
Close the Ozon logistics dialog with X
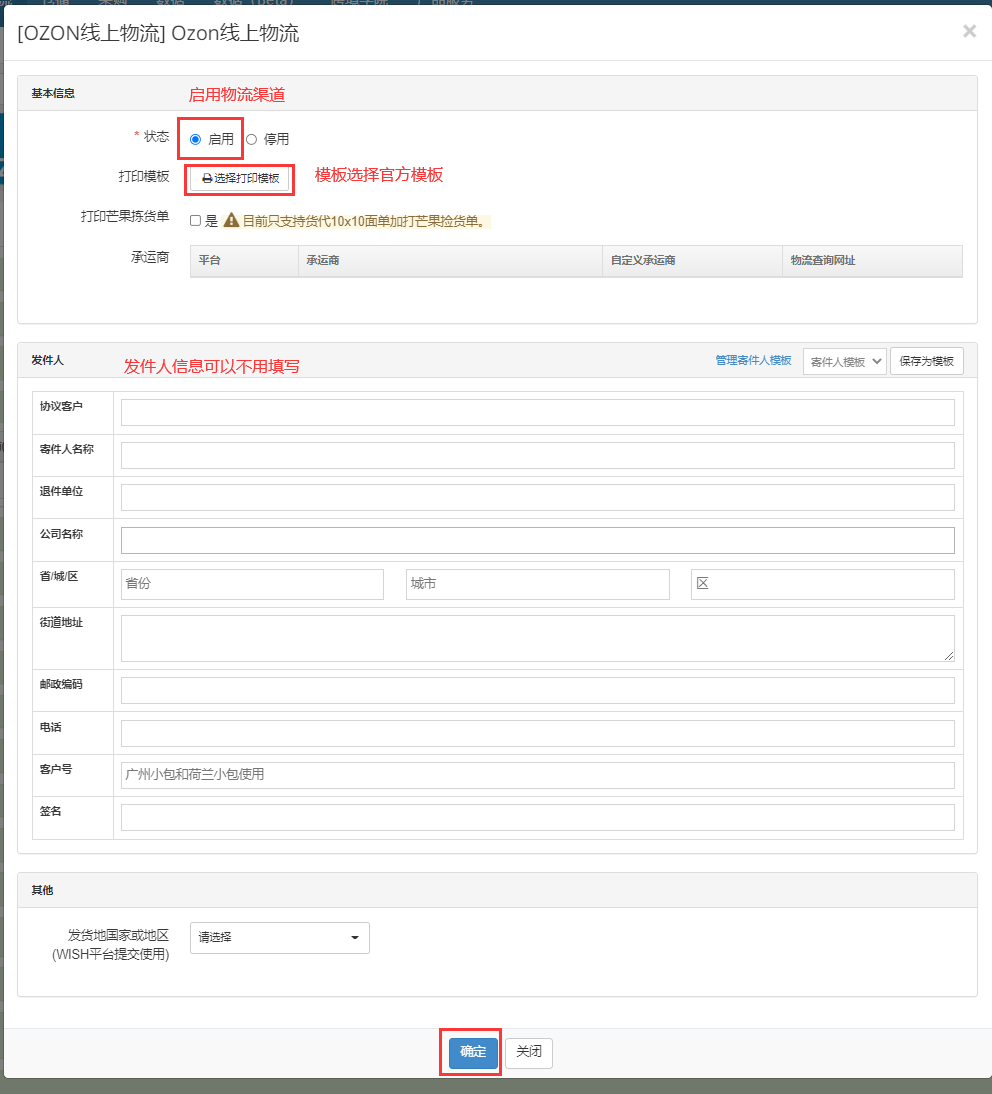[x=969, y=31]
